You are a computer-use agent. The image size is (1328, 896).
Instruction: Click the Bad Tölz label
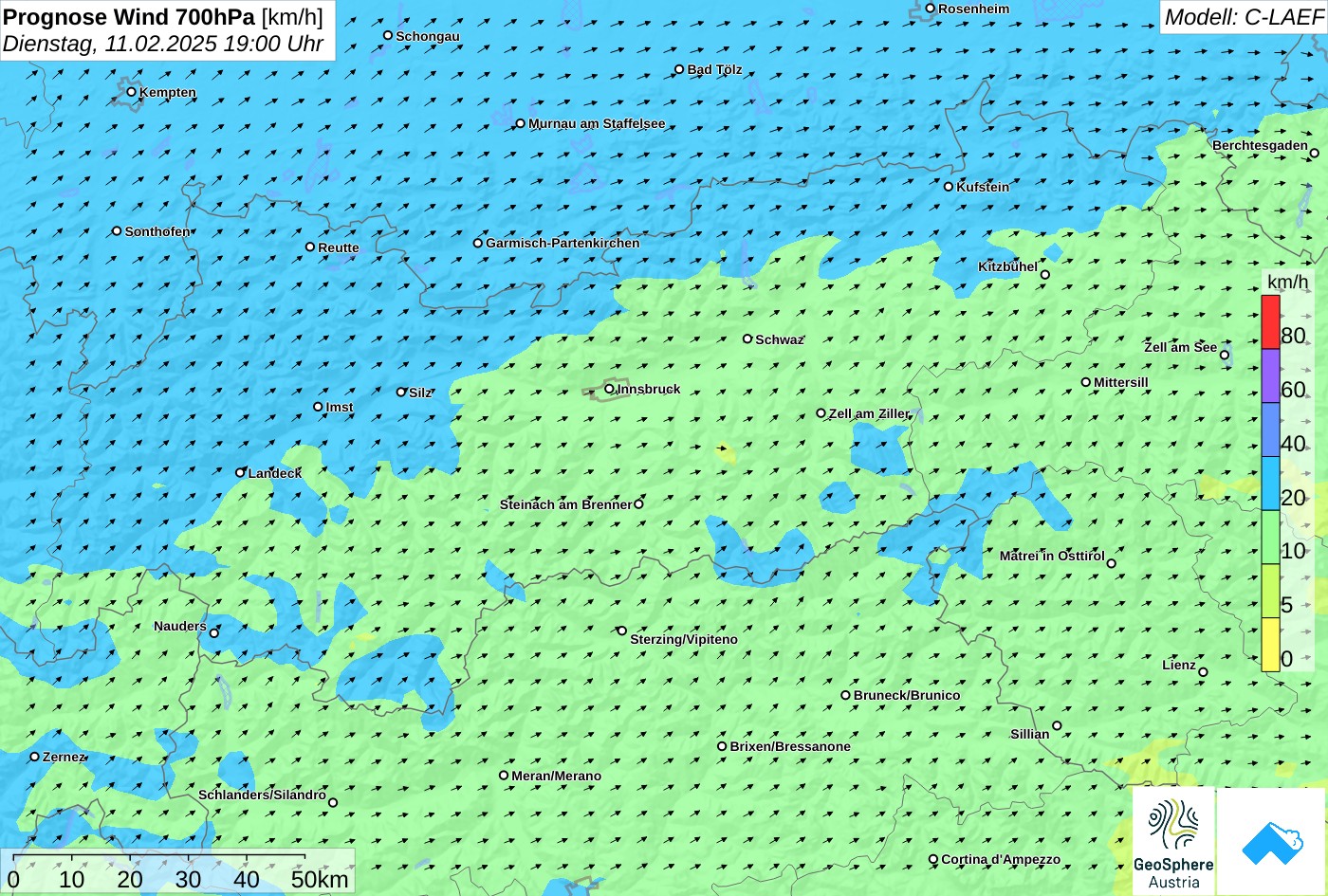coord(714,69)
